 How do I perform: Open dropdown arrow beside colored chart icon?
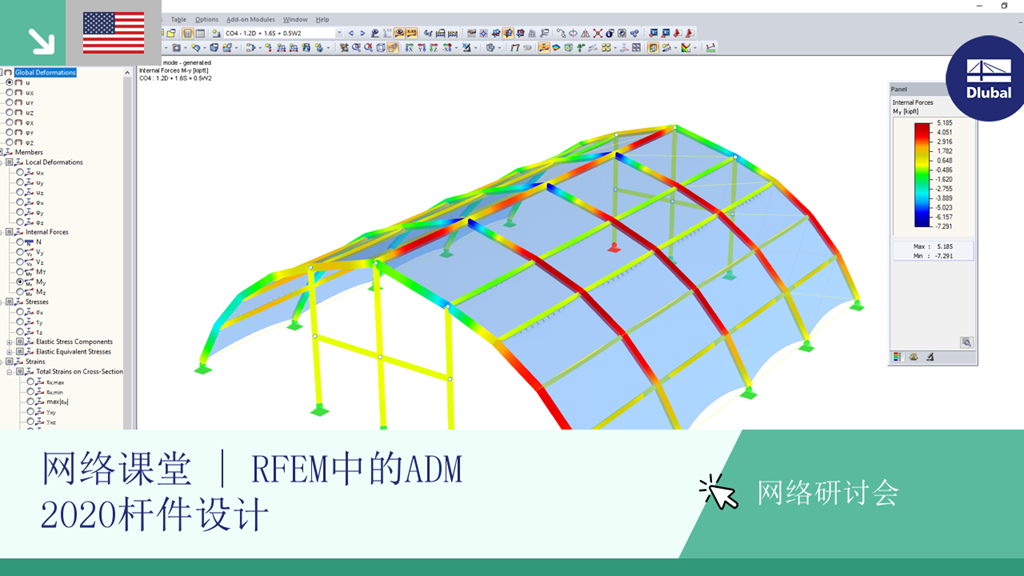pos(695,48)
